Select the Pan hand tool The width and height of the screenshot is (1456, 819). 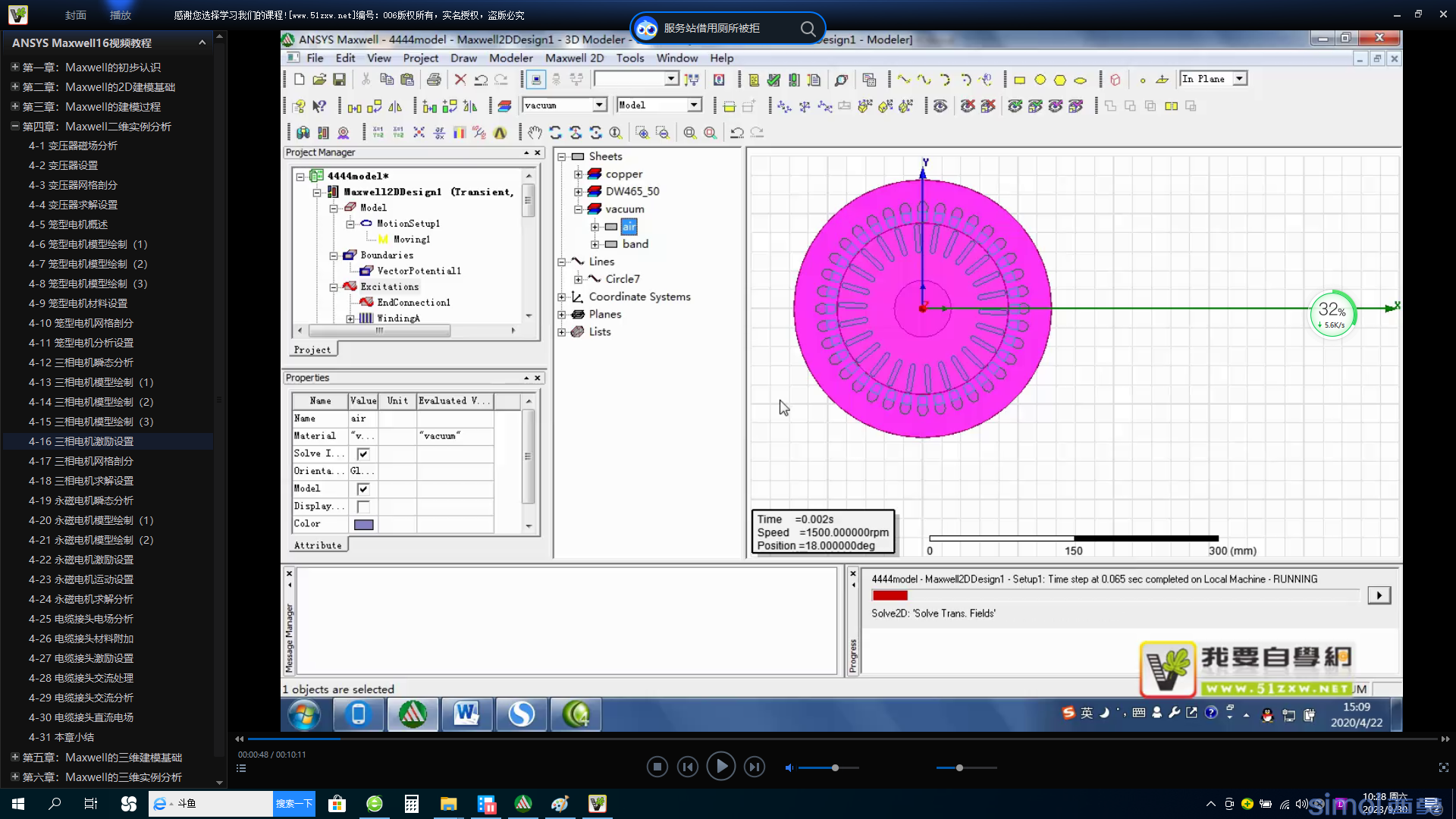click(x=535, y=133)
